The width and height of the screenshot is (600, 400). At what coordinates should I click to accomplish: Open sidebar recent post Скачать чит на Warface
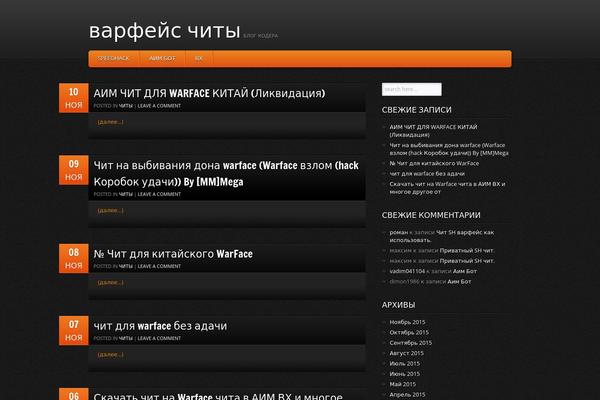447,188
